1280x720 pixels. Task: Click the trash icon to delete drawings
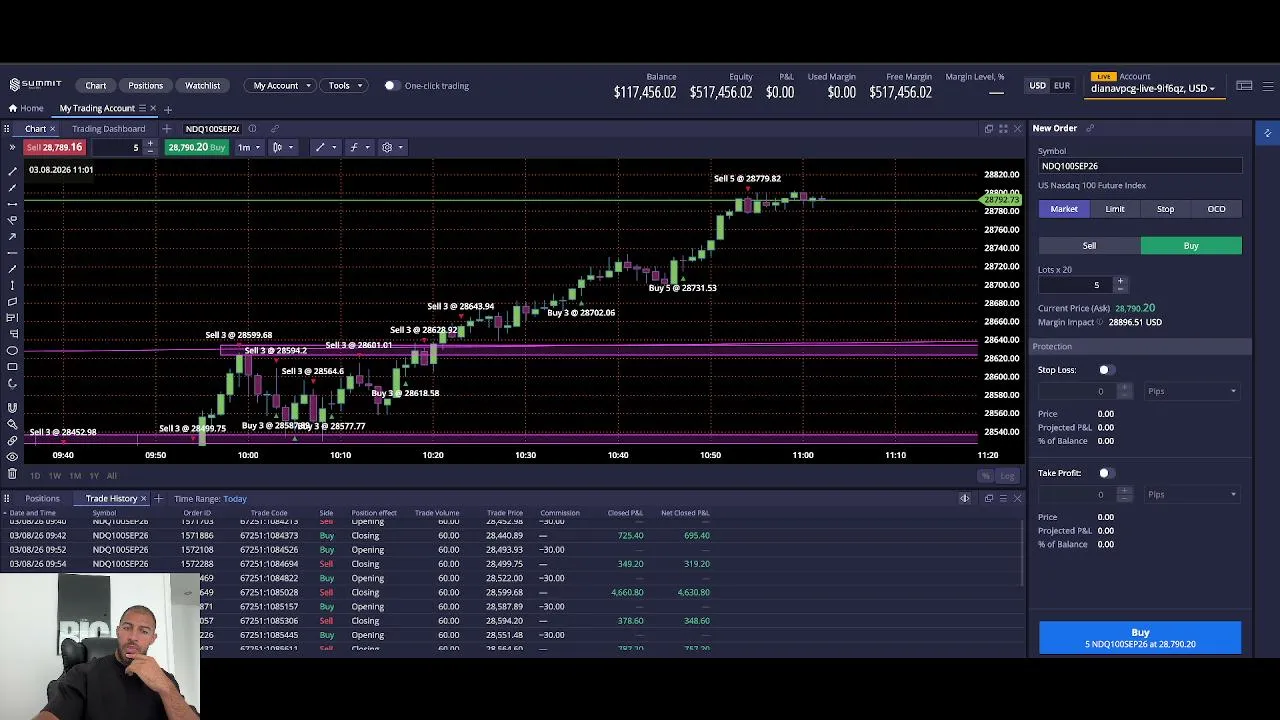[12, 473]
